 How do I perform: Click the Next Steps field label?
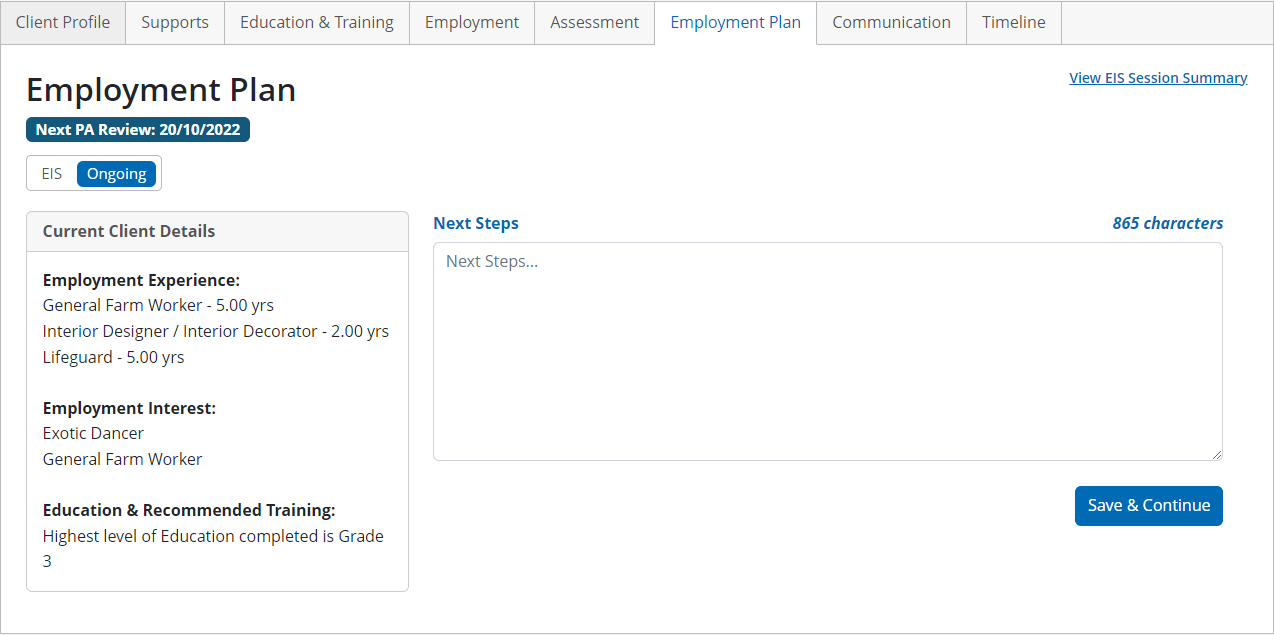(x=476, y=224)
